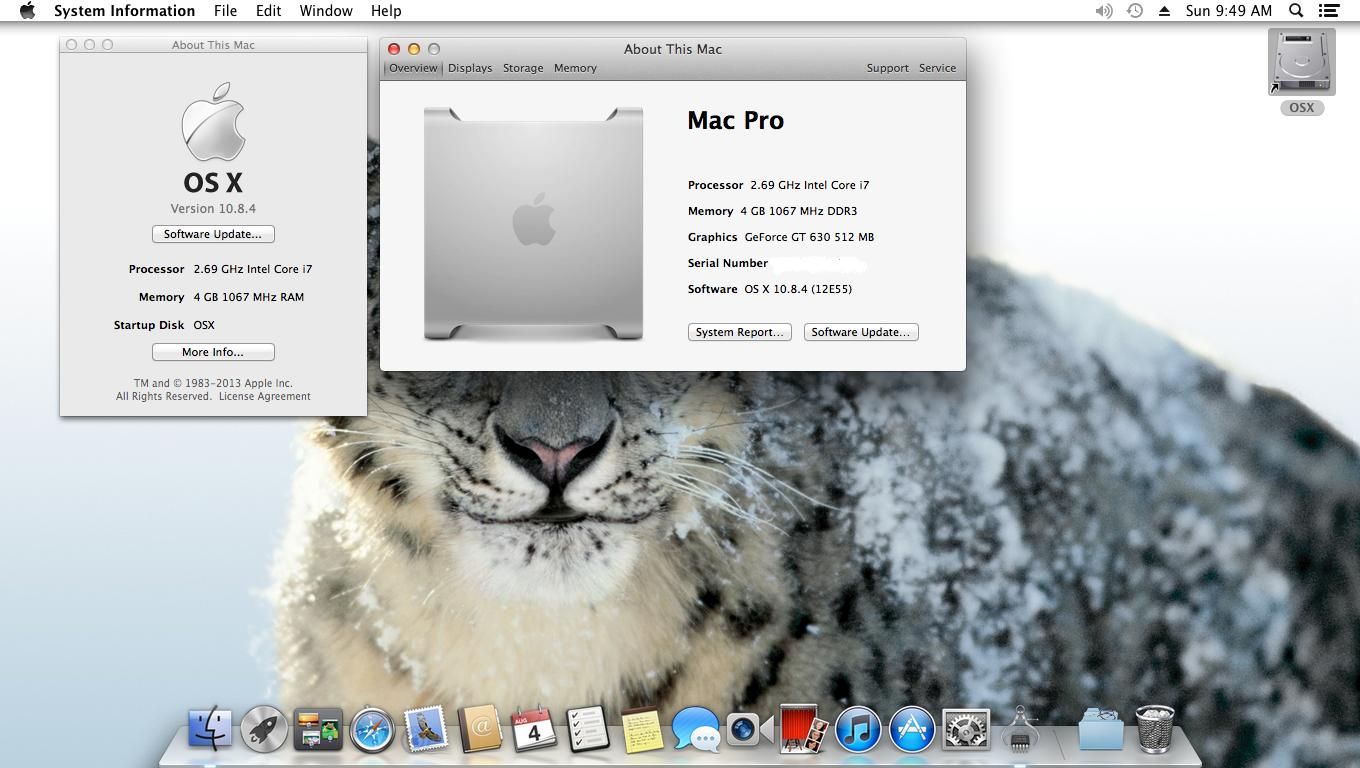Launch Launchpad from the Dock
The image size is (1360, 768).
264,729
